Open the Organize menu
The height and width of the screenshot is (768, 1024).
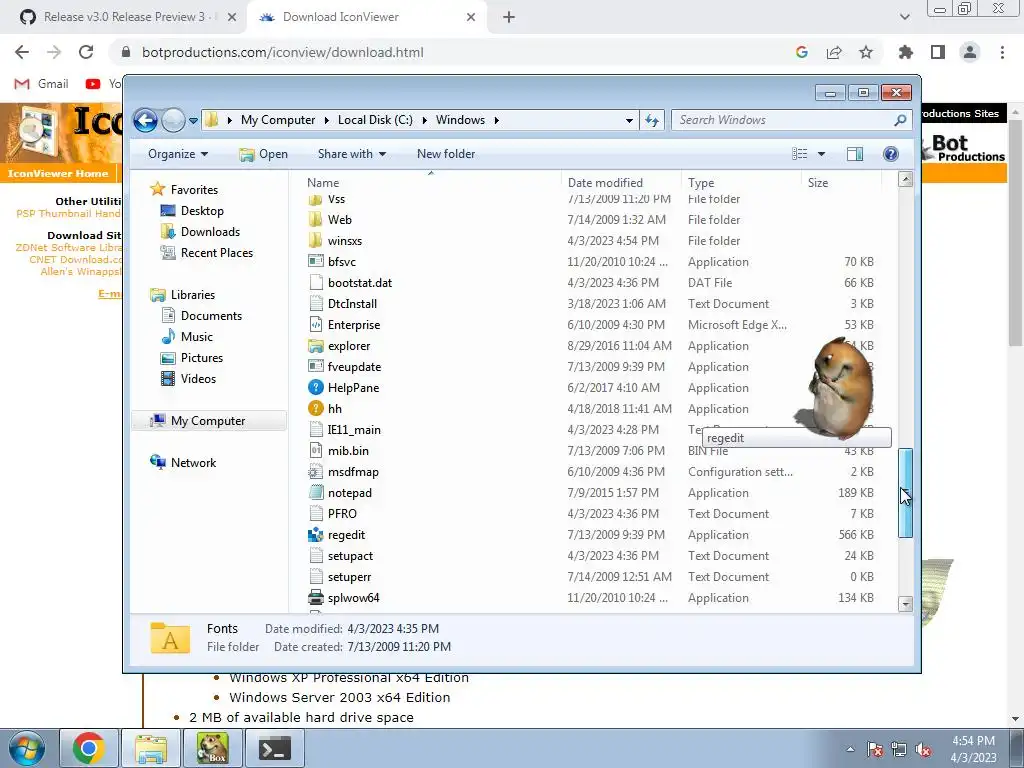pos(178,154)
